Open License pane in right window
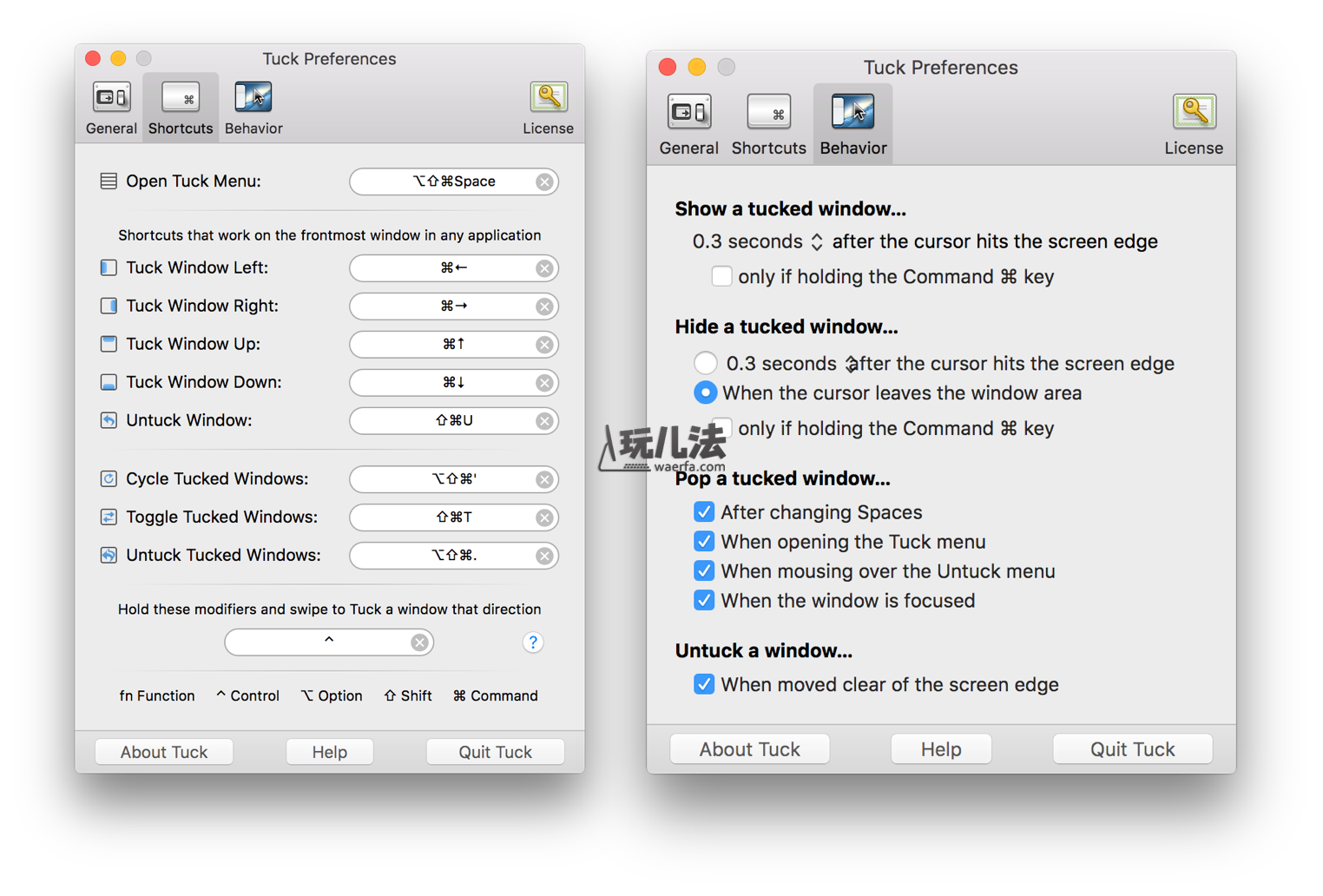 click(x=1194, y=124)
